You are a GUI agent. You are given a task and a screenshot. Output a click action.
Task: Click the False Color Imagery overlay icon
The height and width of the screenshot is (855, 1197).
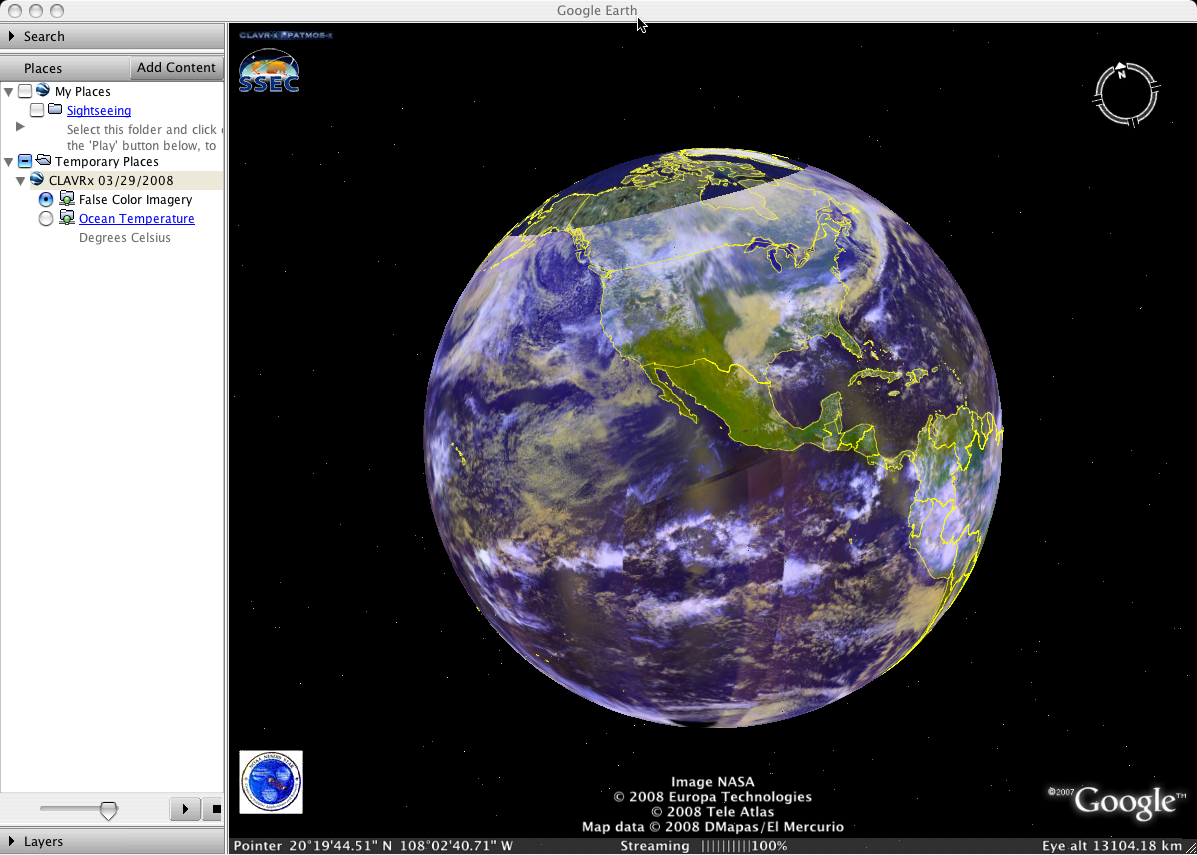pos(67,199)
